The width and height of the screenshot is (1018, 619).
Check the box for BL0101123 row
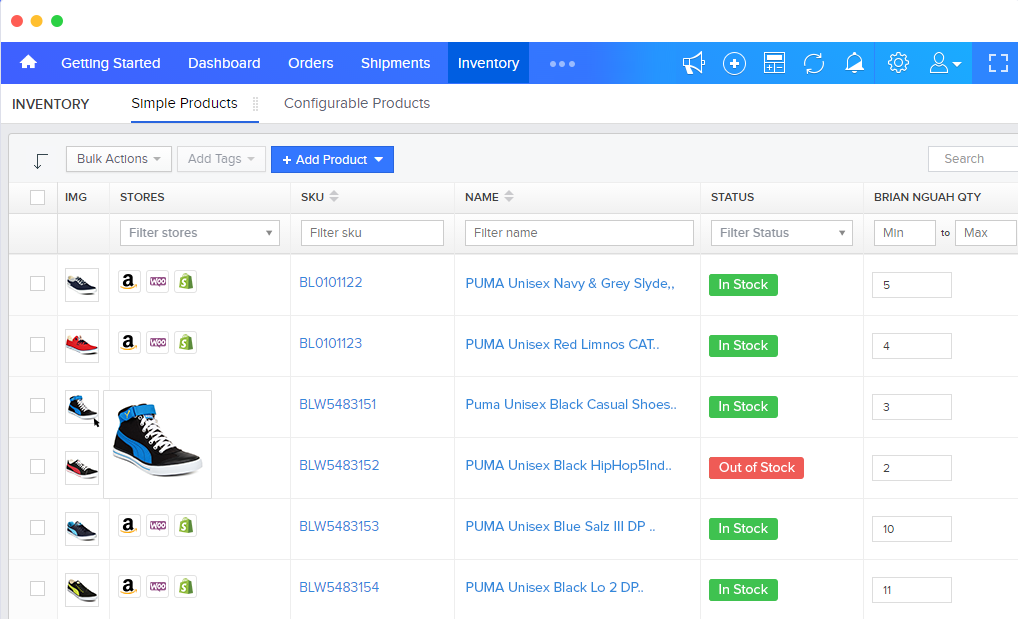38,344
